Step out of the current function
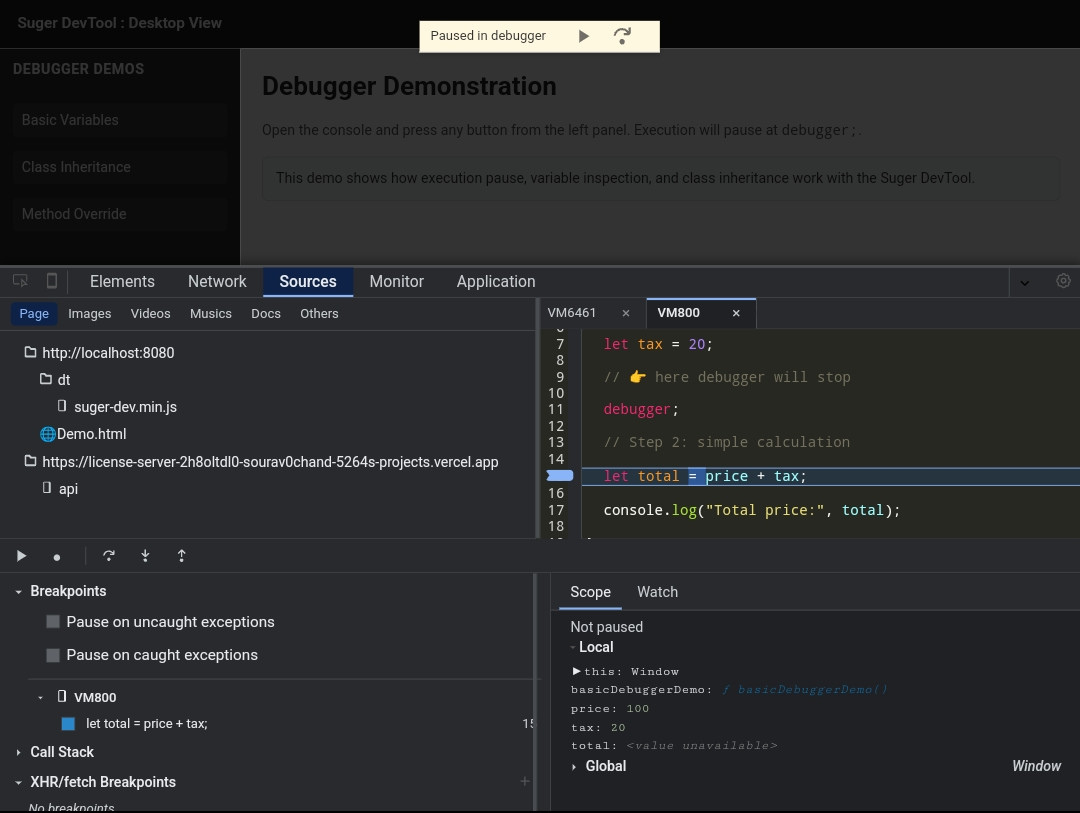 point(181,555)
